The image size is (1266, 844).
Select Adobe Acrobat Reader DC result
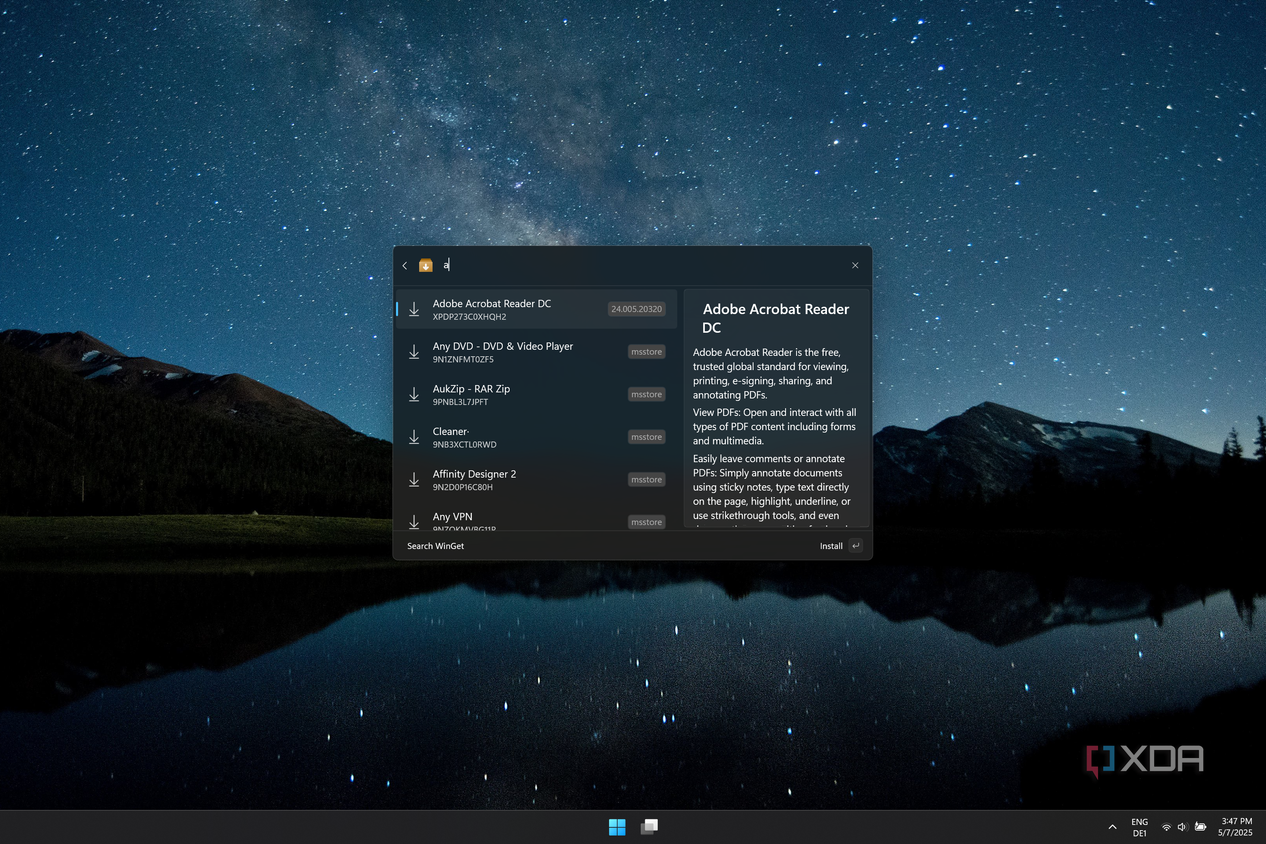click(536, 309)
